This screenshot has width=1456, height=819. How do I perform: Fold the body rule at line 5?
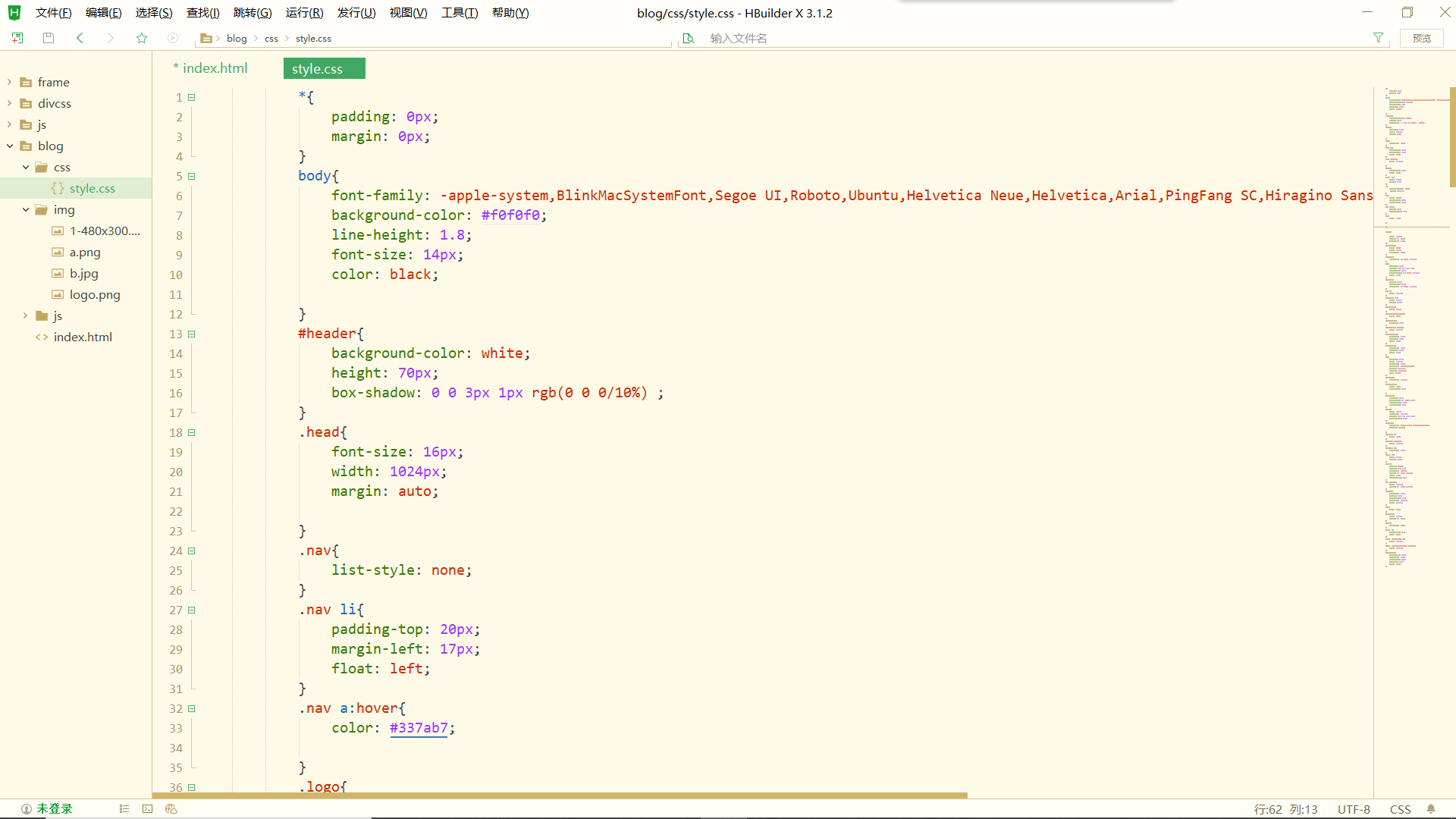(192, 176)
